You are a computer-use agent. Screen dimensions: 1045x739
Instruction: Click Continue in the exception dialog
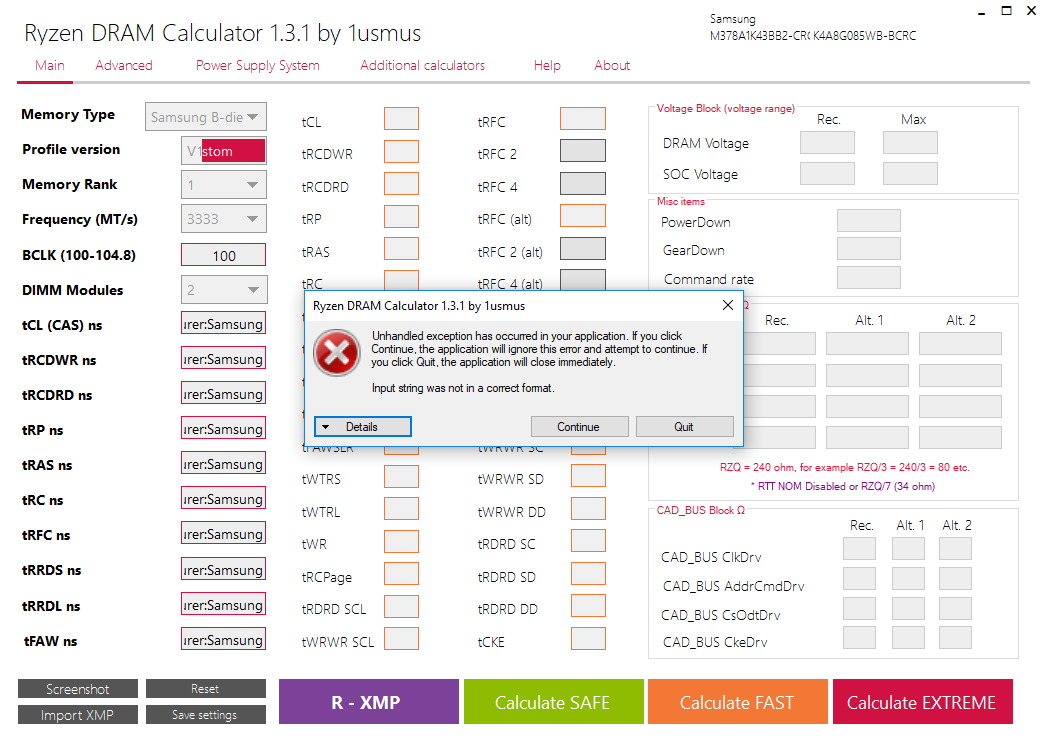(x=579, y=426)
